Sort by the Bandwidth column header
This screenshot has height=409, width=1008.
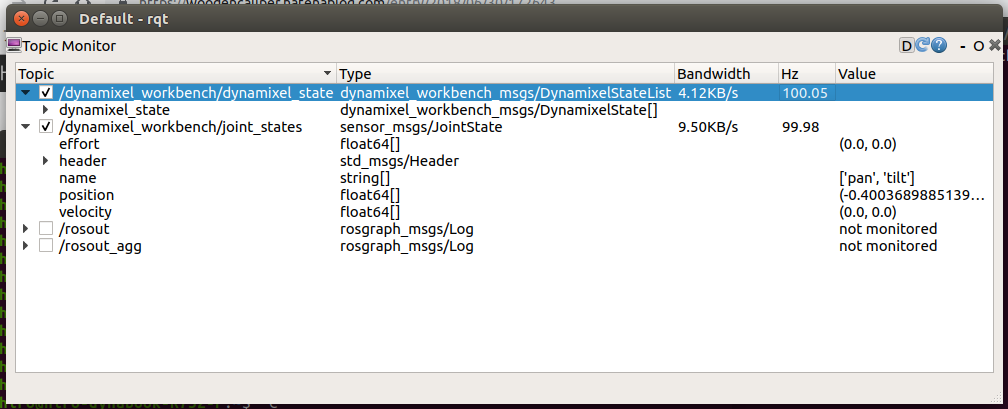click(726, 74)
